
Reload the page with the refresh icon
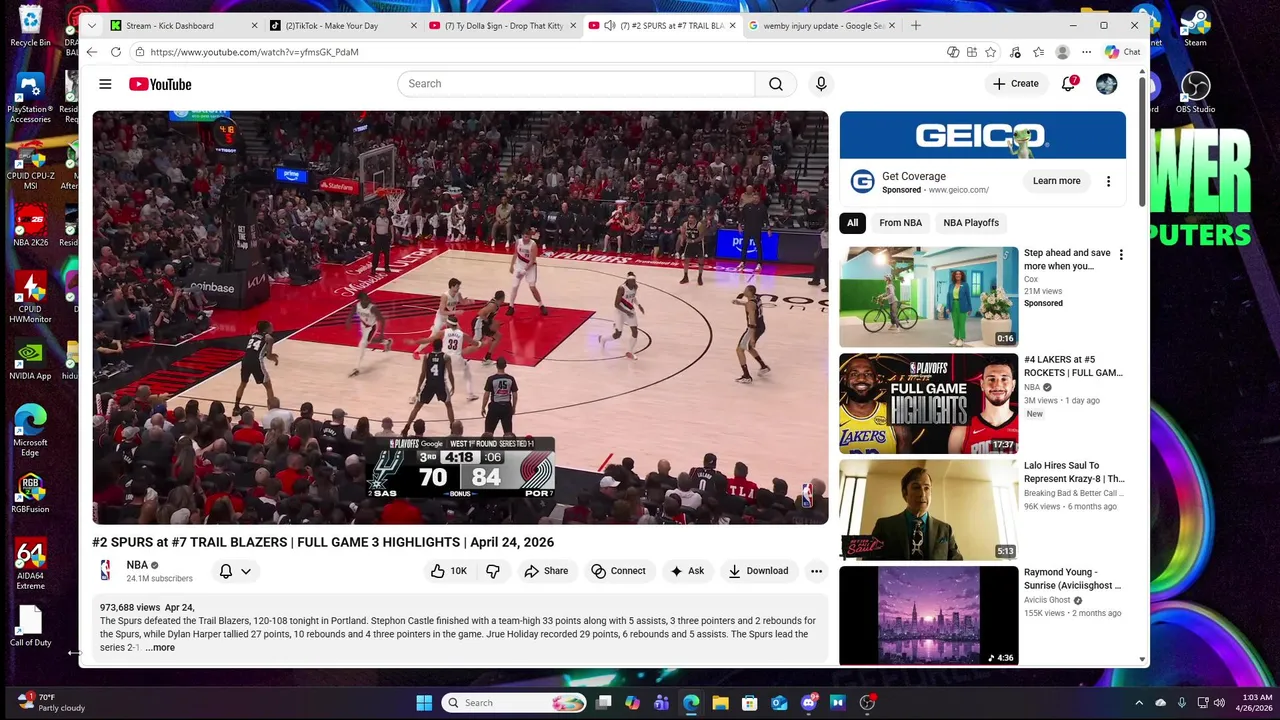pyautogui.click(x=116, y=52)
